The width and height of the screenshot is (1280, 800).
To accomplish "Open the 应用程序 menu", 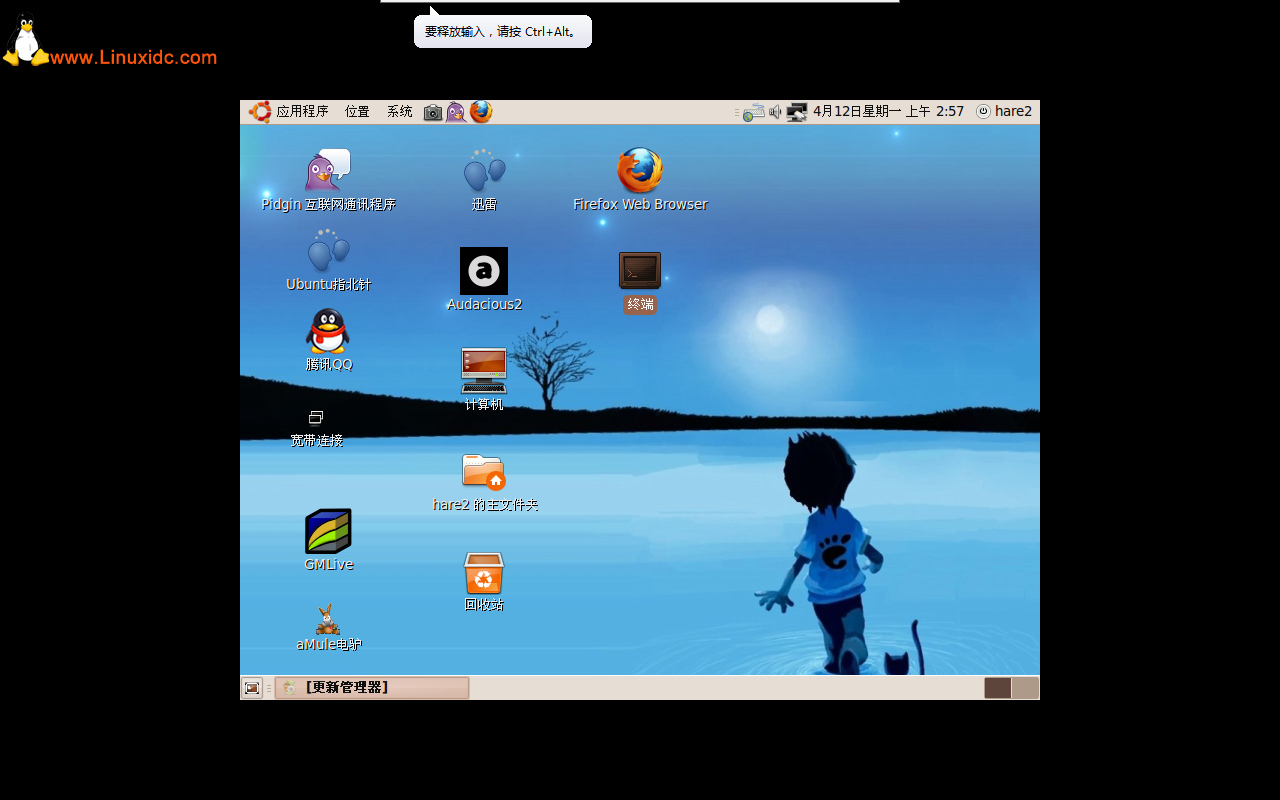I will 290,111.
